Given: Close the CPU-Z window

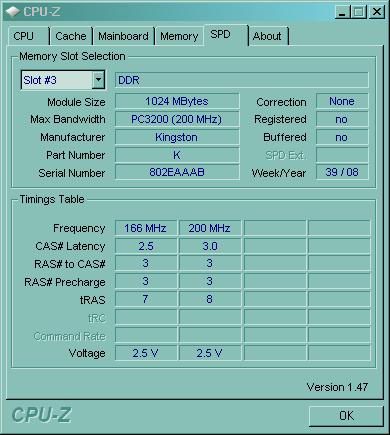Looking at the screenshot, I should tap(377, 12).
